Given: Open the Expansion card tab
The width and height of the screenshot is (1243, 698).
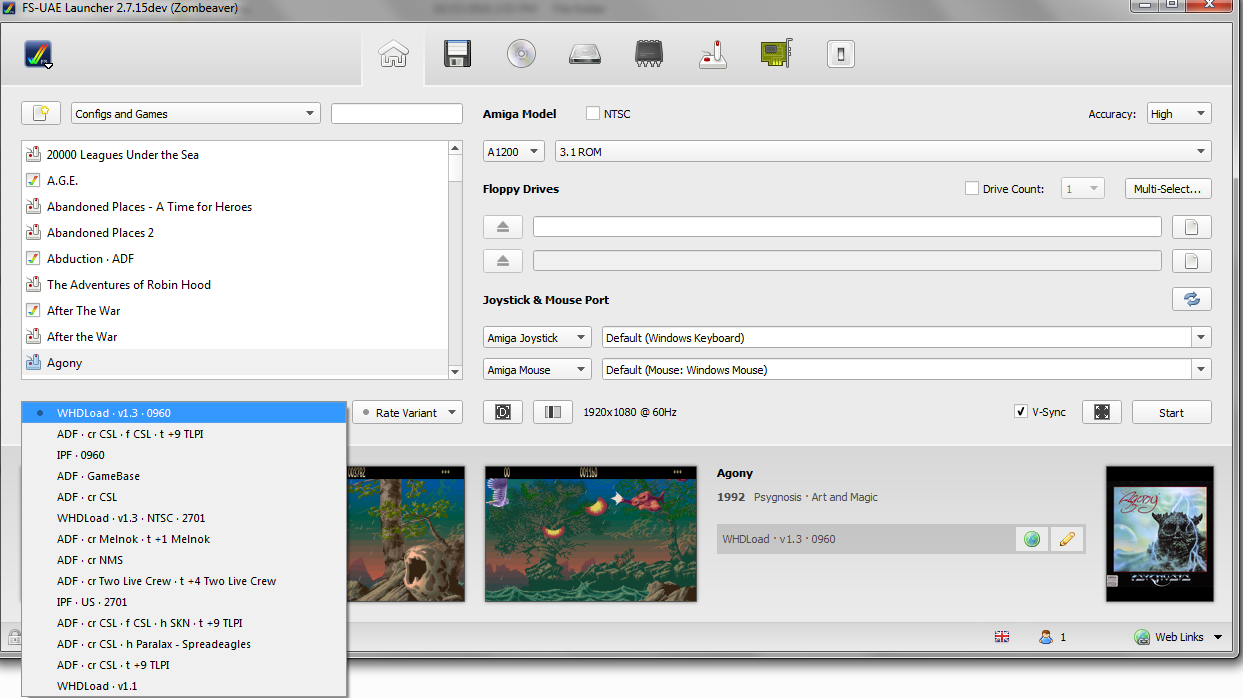Looking at the screenshot, I should [x=776, y=54].
